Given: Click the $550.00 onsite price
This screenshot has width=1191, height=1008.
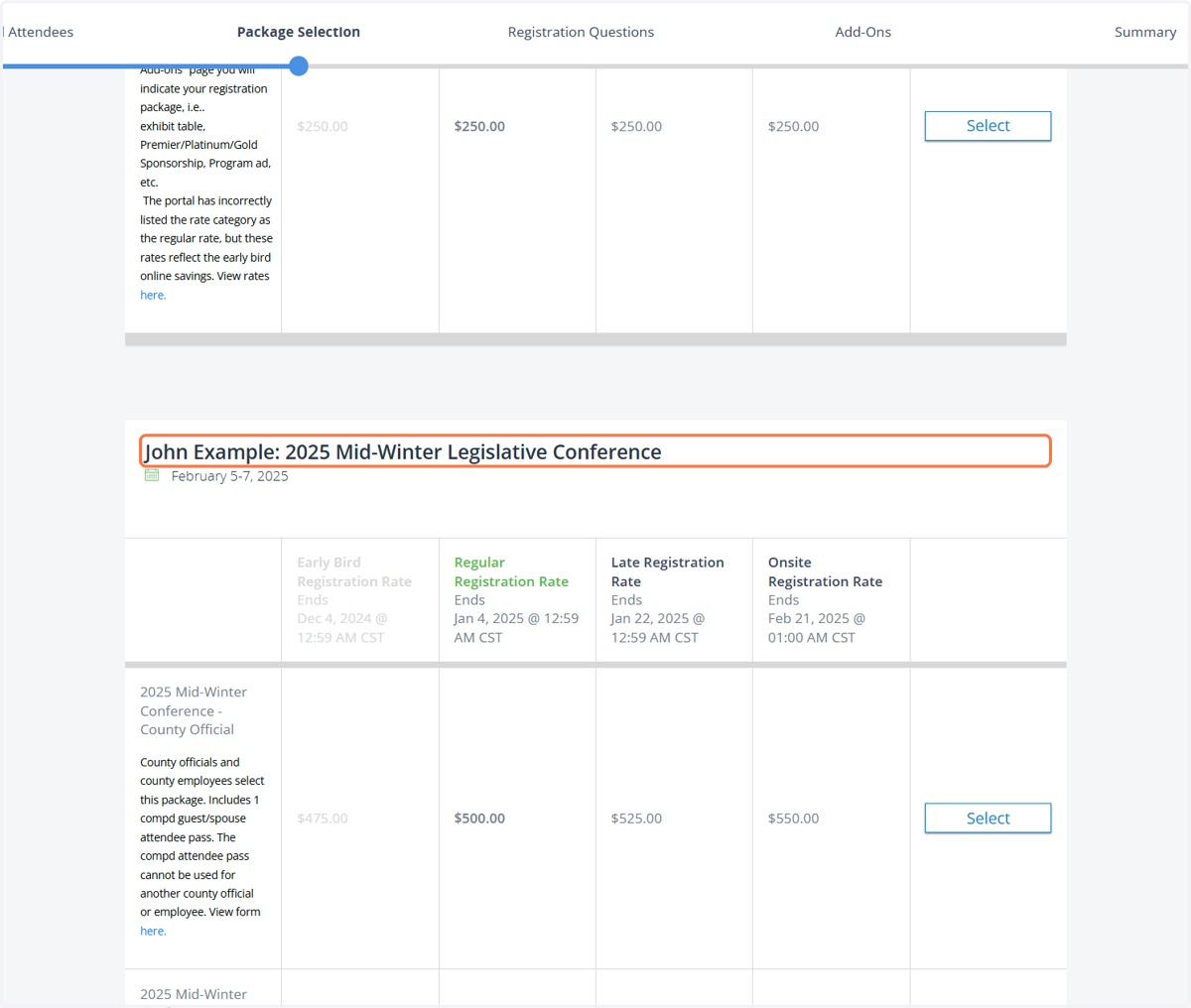Looking at the screenshot, I should click(x=793, y=819).
